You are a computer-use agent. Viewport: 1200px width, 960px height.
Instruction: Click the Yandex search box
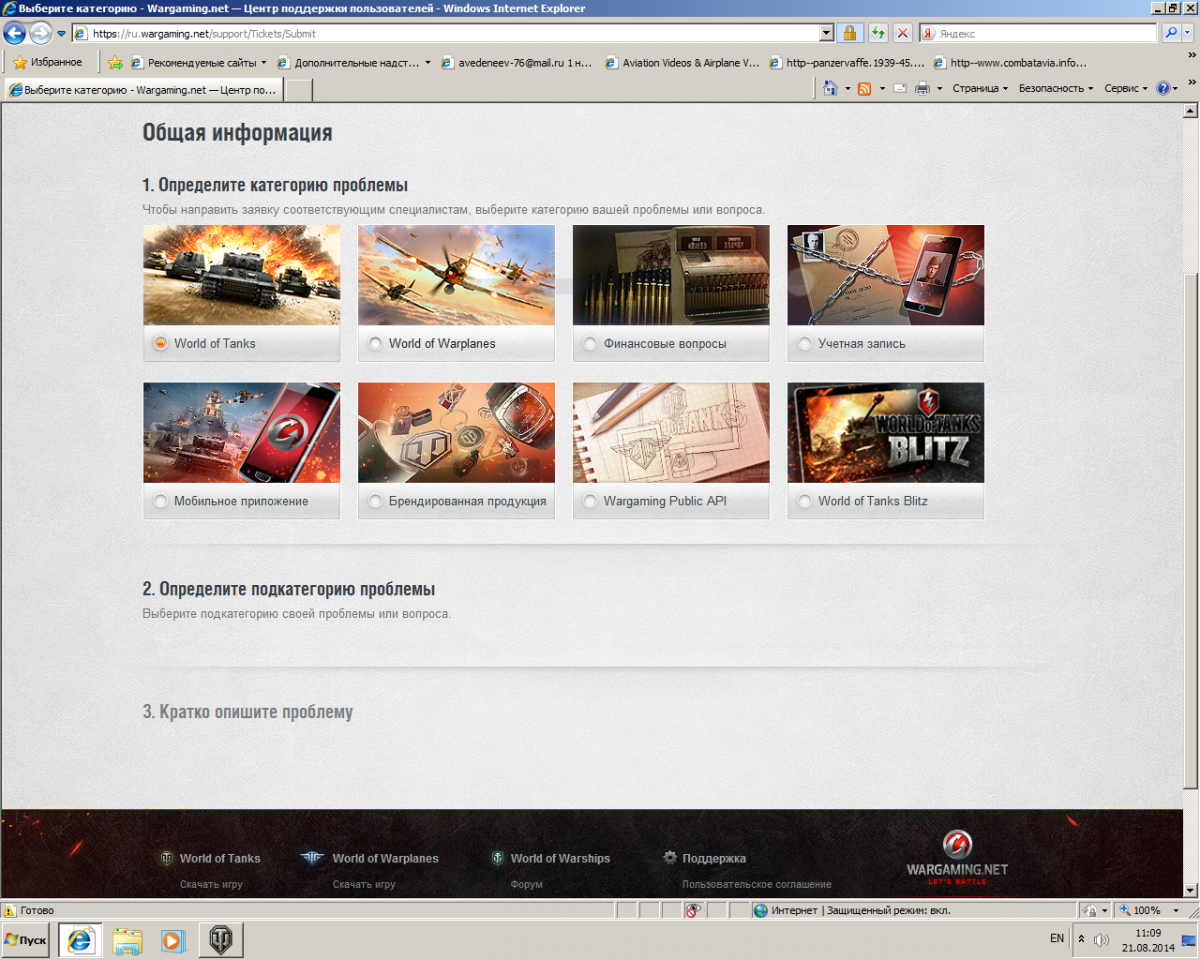click(x=1037, y=33)
